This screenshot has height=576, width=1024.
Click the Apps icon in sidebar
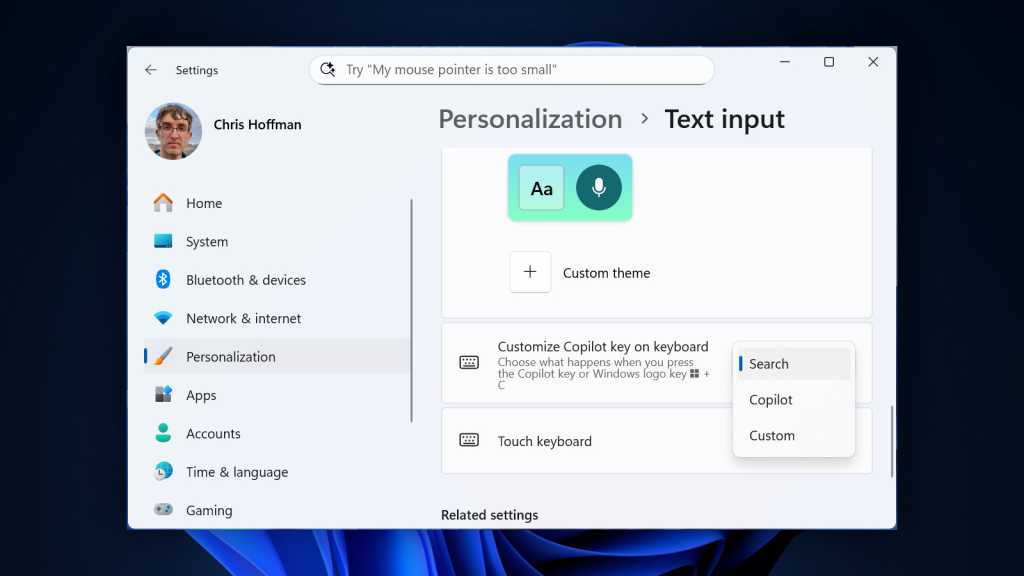click(163, 395)
